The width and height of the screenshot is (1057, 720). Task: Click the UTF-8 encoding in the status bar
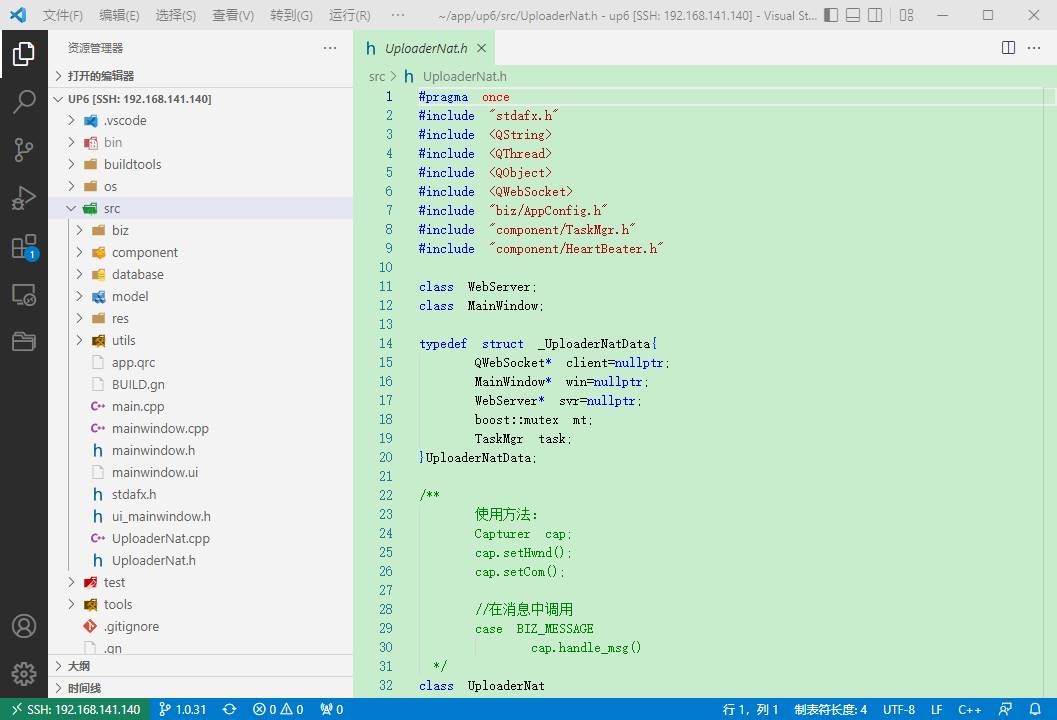[898, 709]
